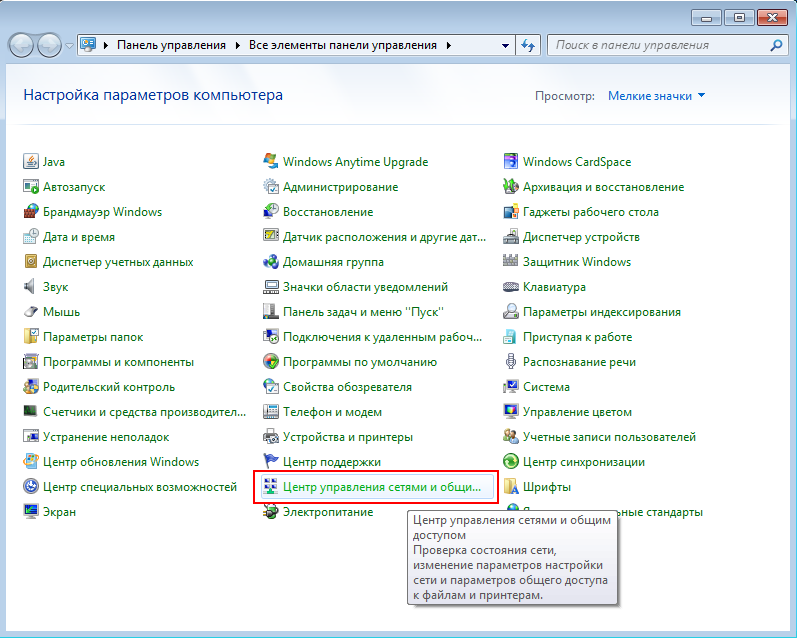Screen dimensions: 797x638
Task: Open Центр специальных возможностей link
Action: (x=140, y=487)
